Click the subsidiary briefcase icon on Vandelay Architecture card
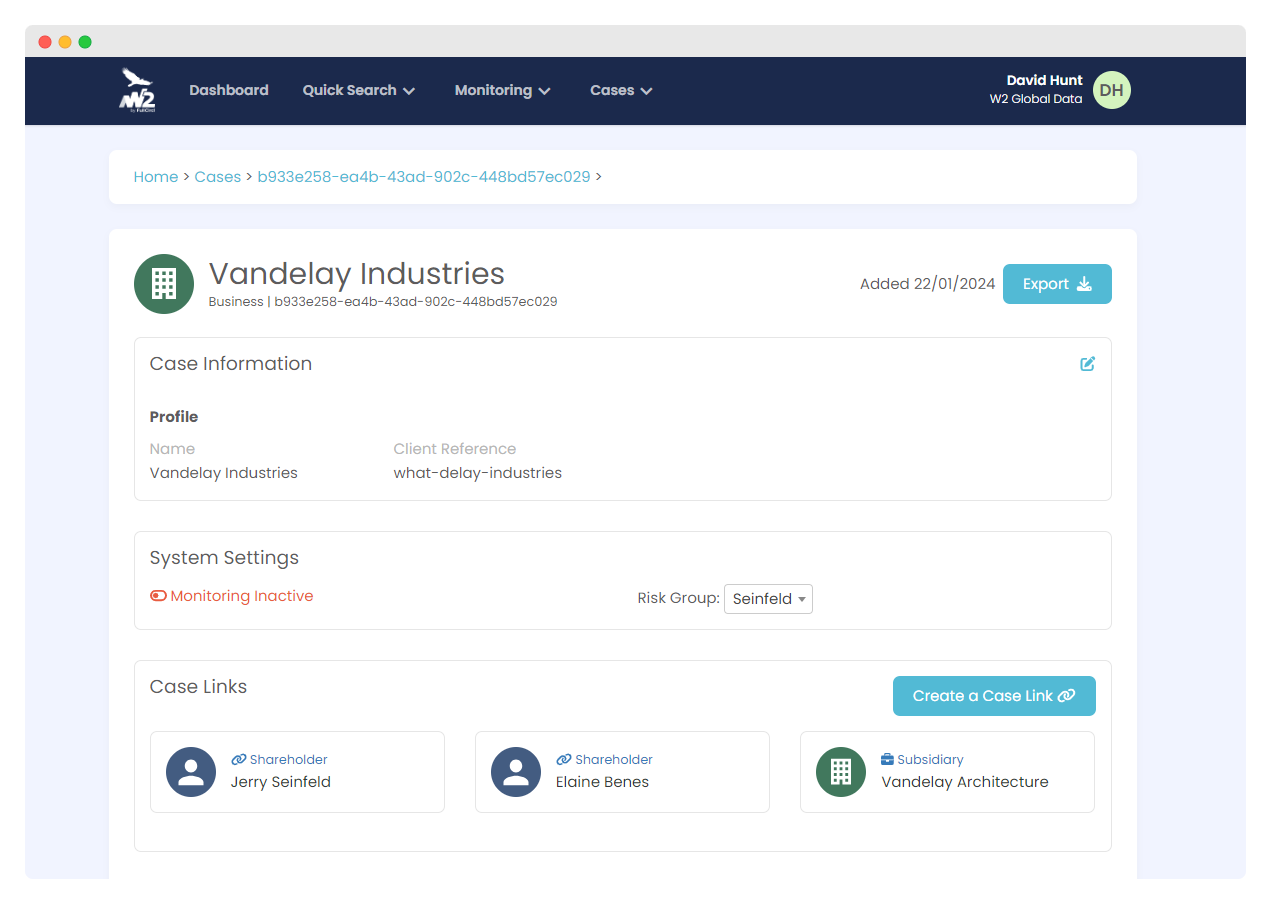 click(x=887, y=759)
